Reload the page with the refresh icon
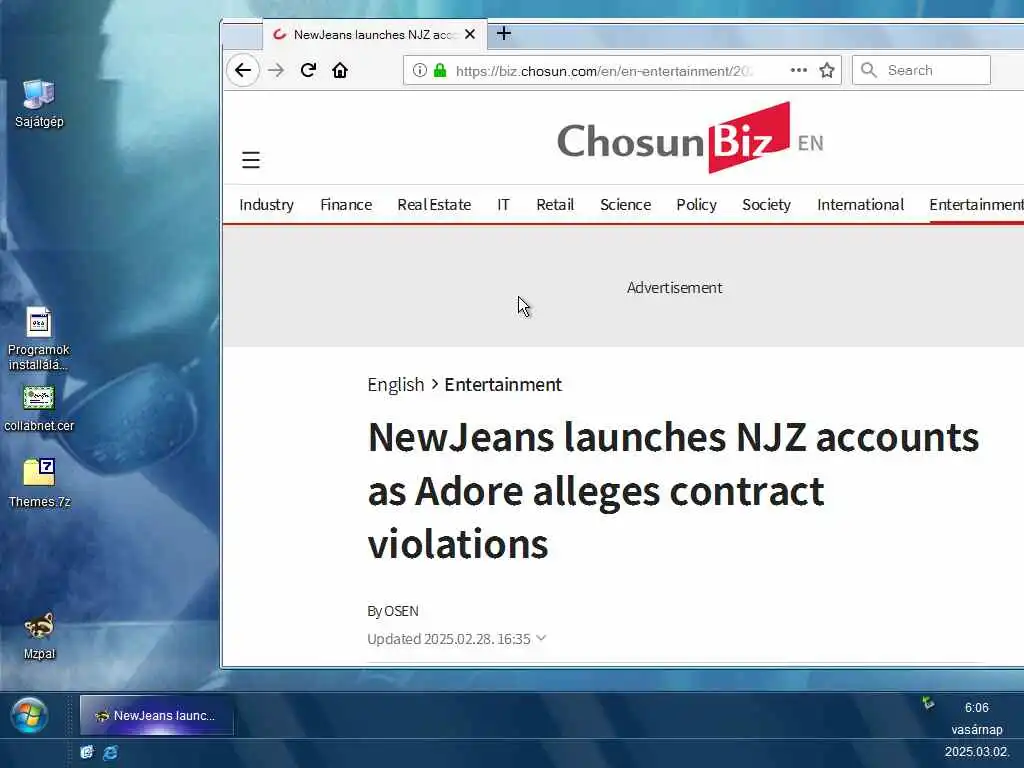 308,70
